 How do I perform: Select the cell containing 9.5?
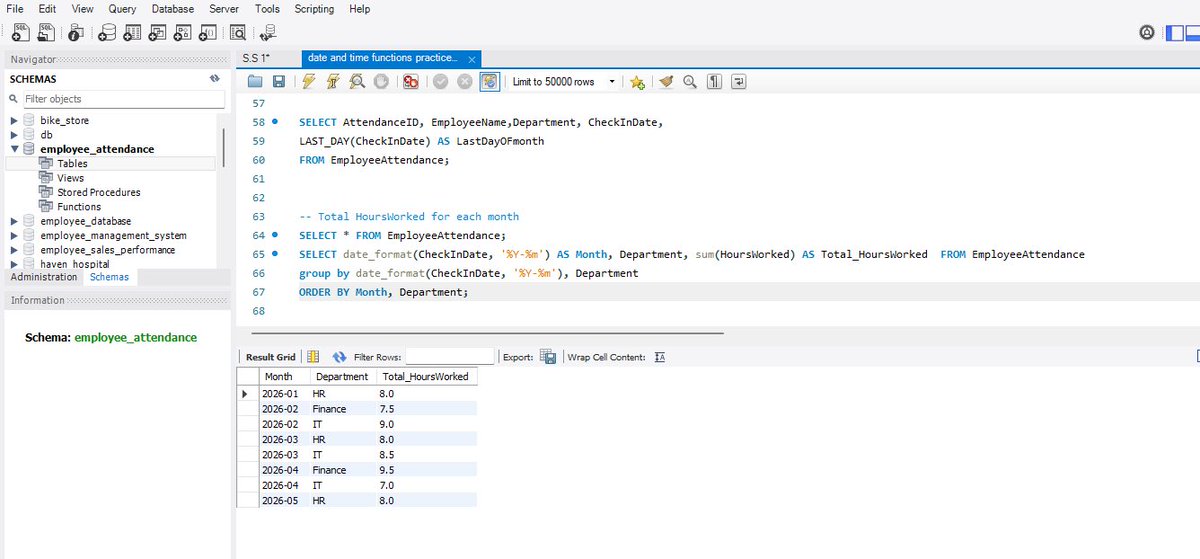425,470
